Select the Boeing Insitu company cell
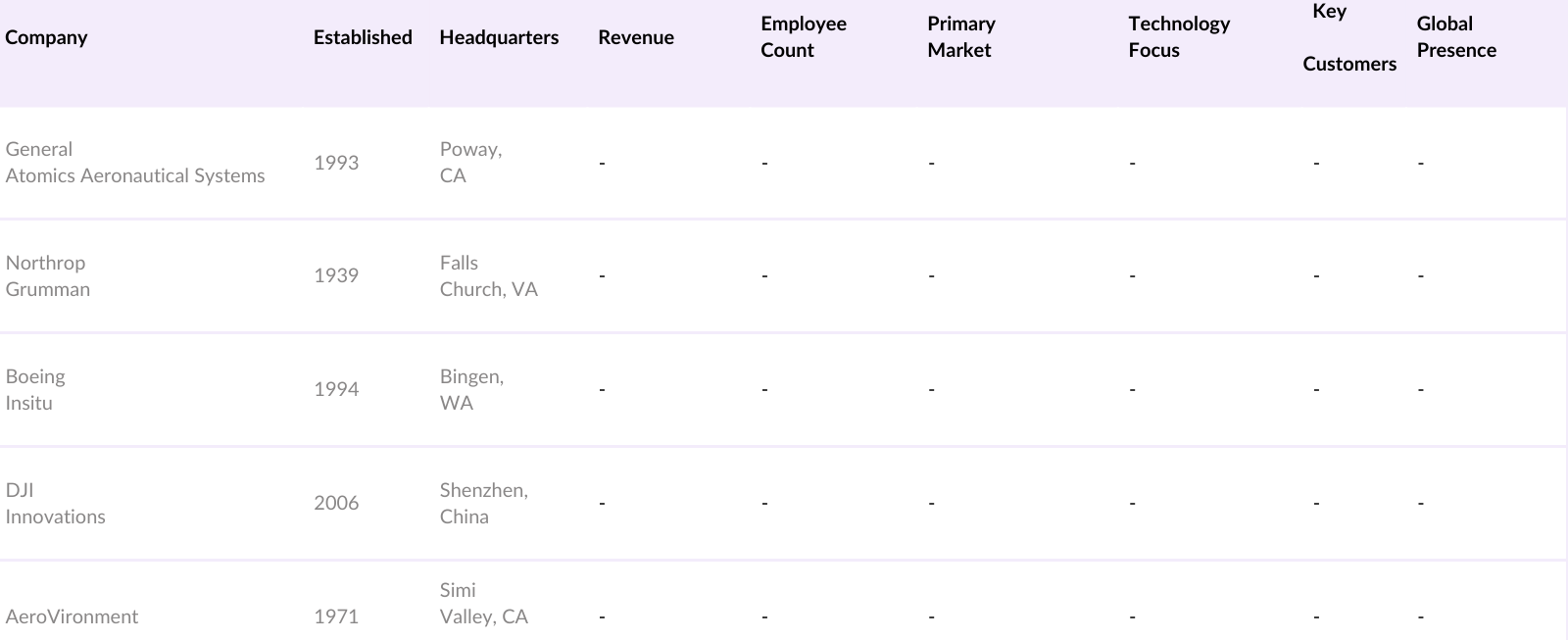The height and width of the screenshot is (640, 1568). coord(35,390)
